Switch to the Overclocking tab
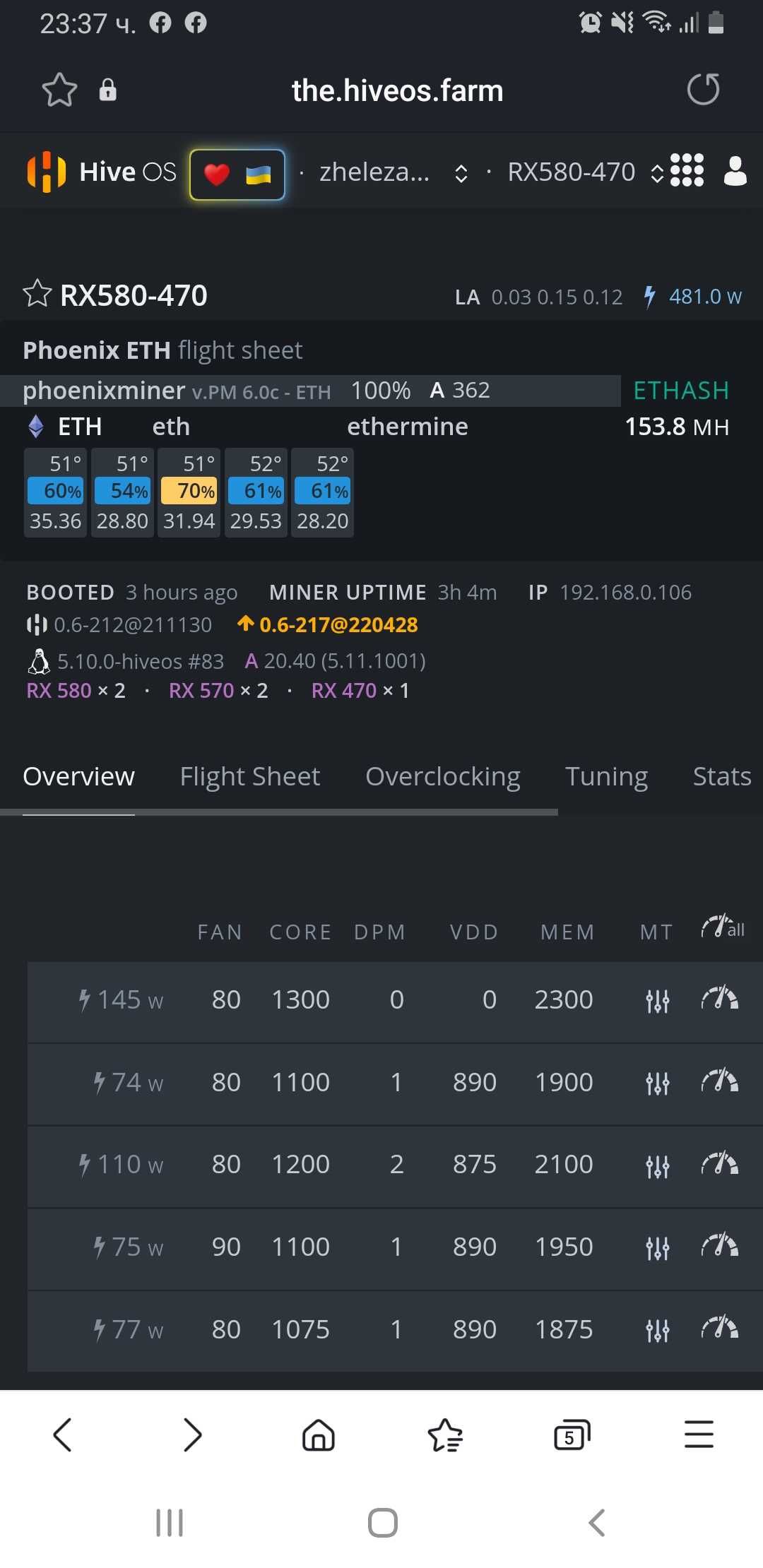Screen dimensions: 763x1568 (443, 776)
